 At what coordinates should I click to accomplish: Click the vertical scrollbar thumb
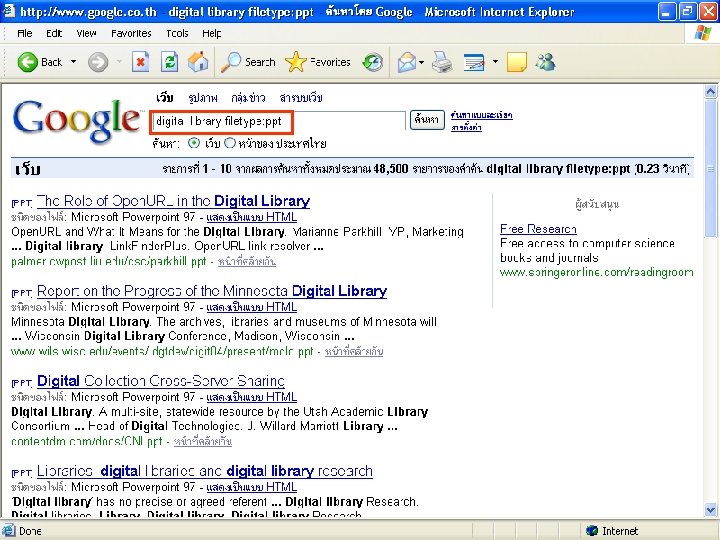pos(710,169)
